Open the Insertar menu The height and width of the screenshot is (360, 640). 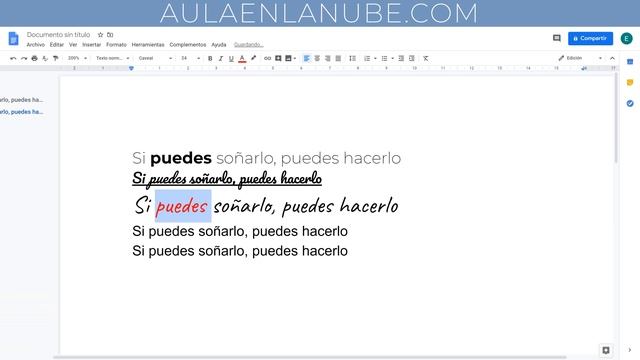click(91, 44)
